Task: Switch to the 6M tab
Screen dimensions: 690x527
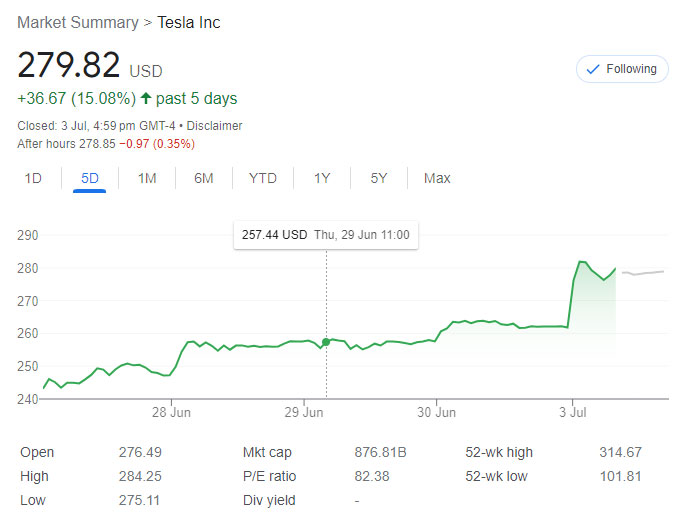Action: [204, 178]
